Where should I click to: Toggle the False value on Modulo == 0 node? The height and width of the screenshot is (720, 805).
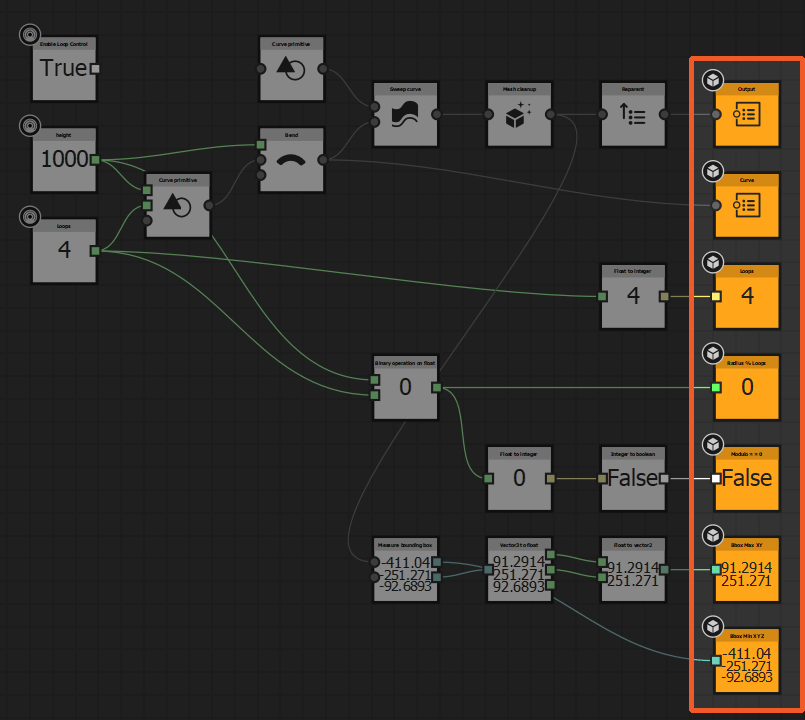pos(746,479)
